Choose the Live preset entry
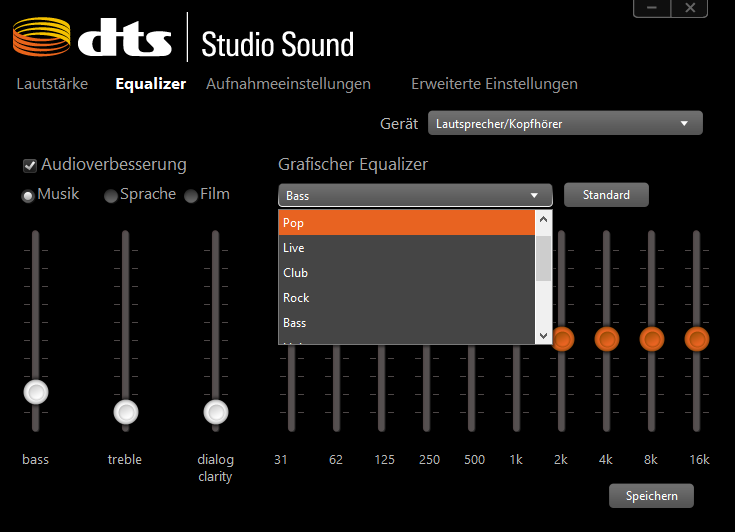The height and width of the screenshot is (532, 735). tap(407, 248)
